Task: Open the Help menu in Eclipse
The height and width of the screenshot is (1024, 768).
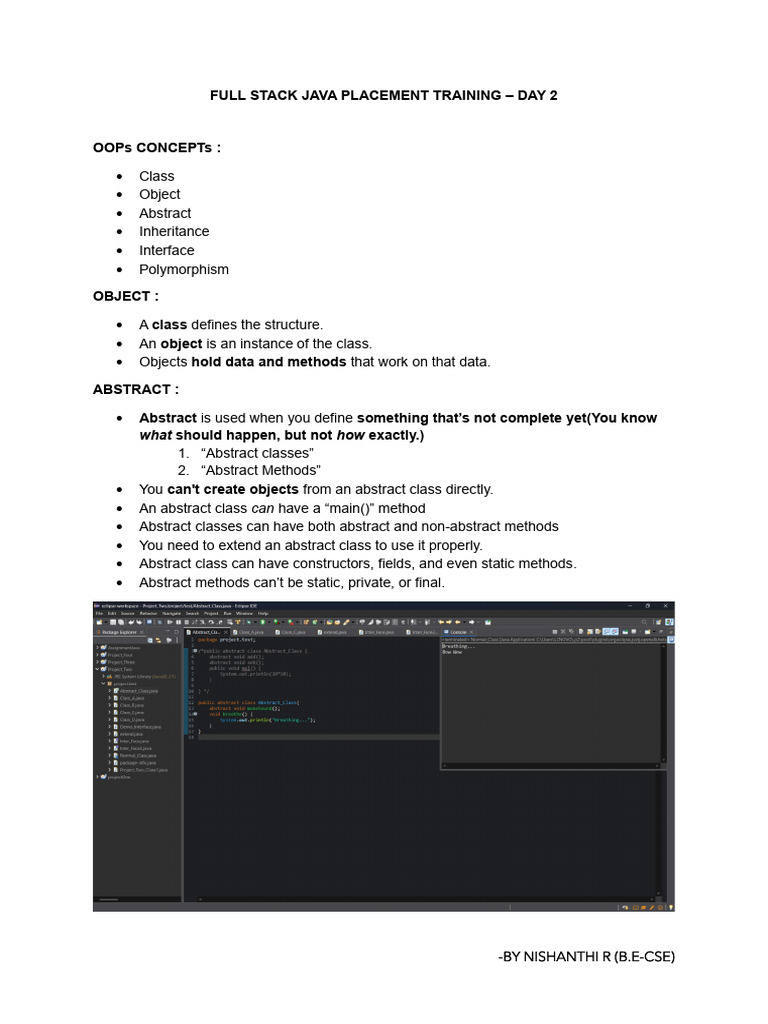Action: (x=263, y=613)
